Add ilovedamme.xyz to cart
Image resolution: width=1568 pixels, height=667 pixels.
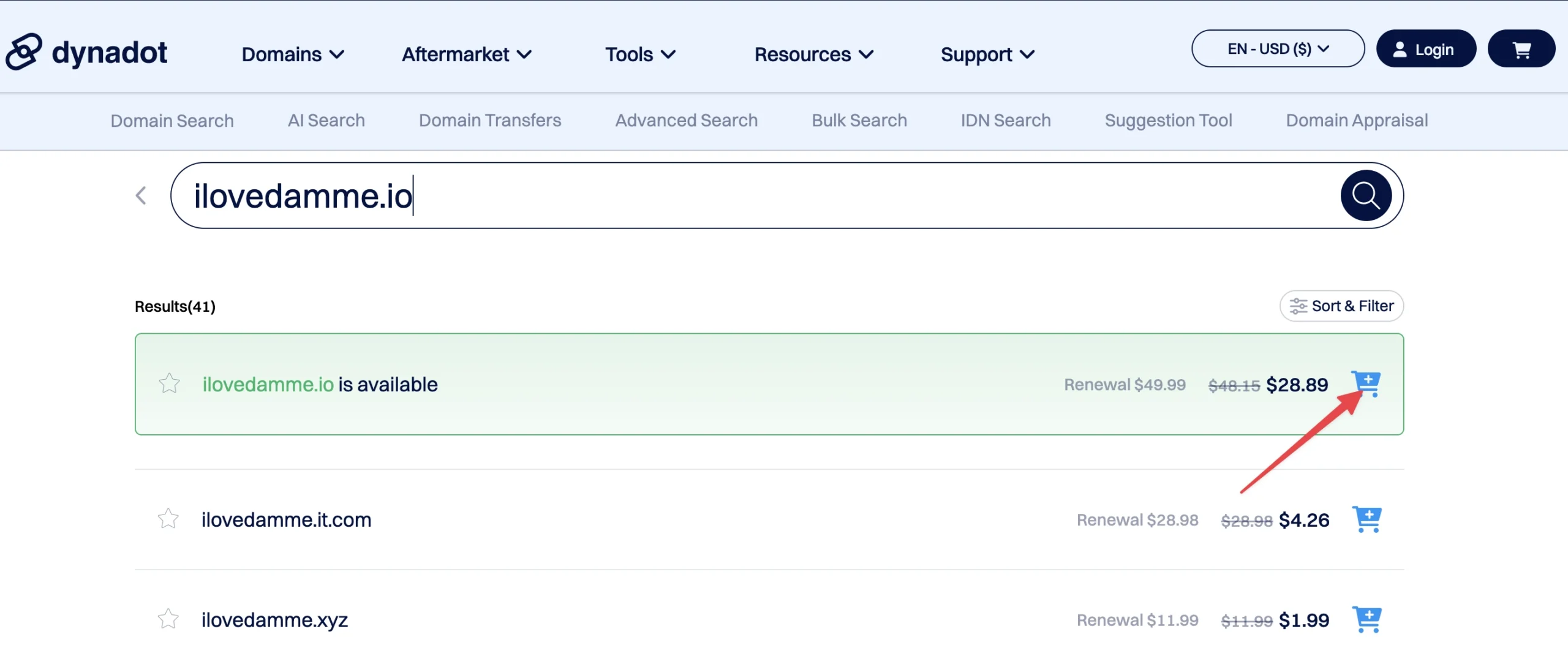1366,620
